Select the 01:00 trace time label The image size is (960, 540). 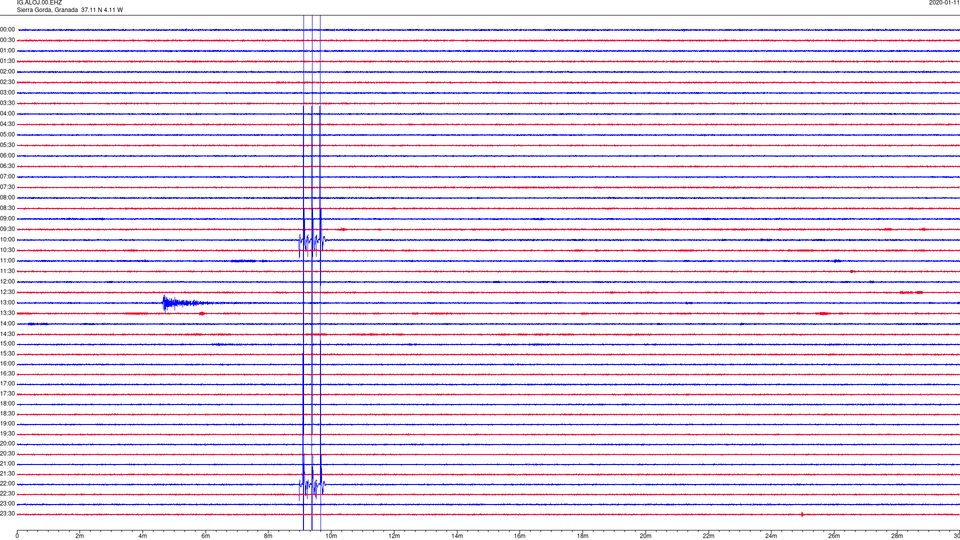[7, 51]
